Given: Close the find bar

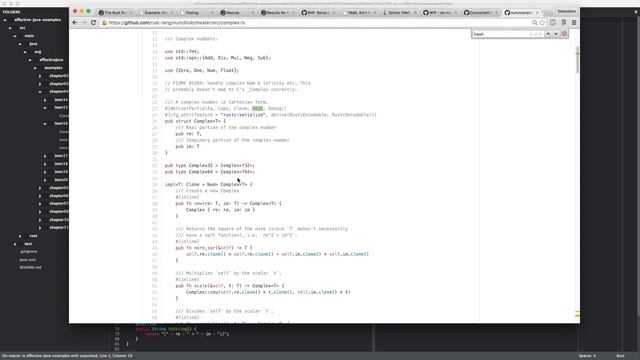Looking at the screenshot, I should coord(564,34).
